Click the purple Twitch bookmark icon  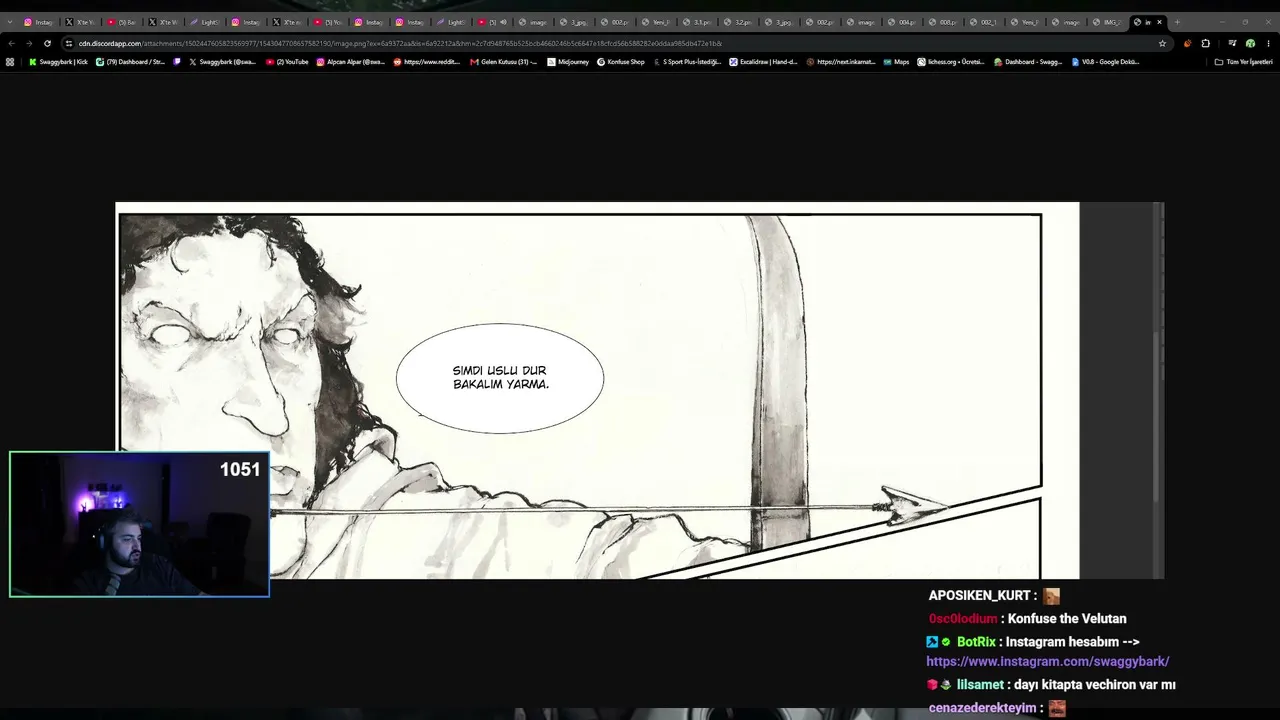(x=177, y=62)
